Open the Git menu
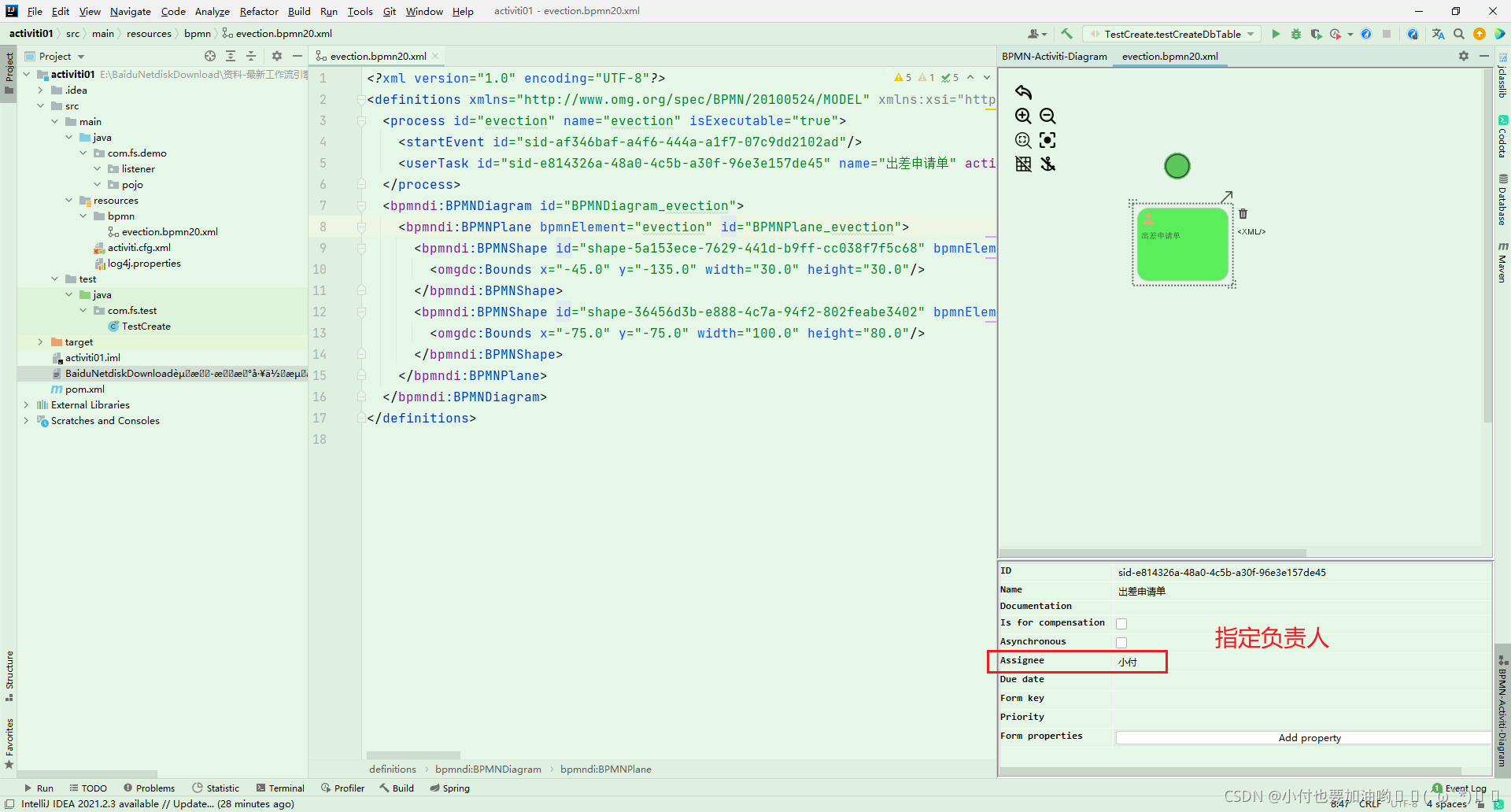Screen dimensions: 1511x812 pos(390,11)
